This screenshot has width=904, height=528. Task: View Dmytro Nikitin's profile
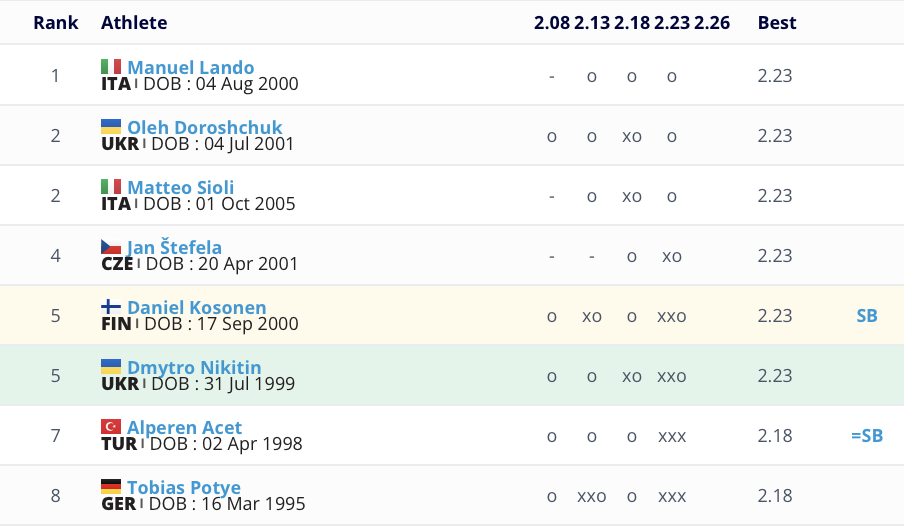point(194,368)
